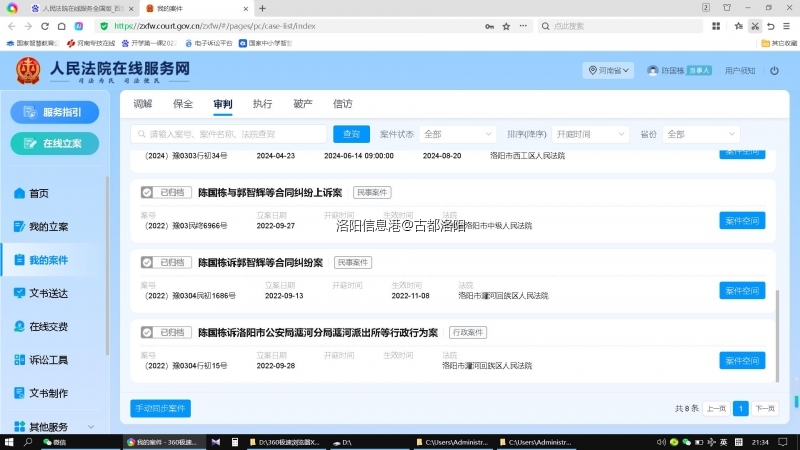Viewport: 800px width, 450px height.
Task: Open 微信 from the taskbar
Action: point(55,442)
